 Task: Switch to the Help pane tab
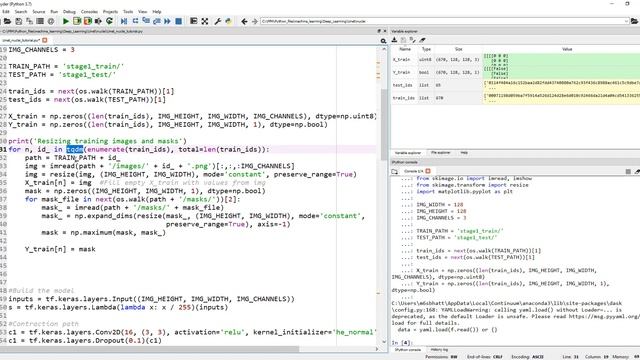[x=464, y=153]
